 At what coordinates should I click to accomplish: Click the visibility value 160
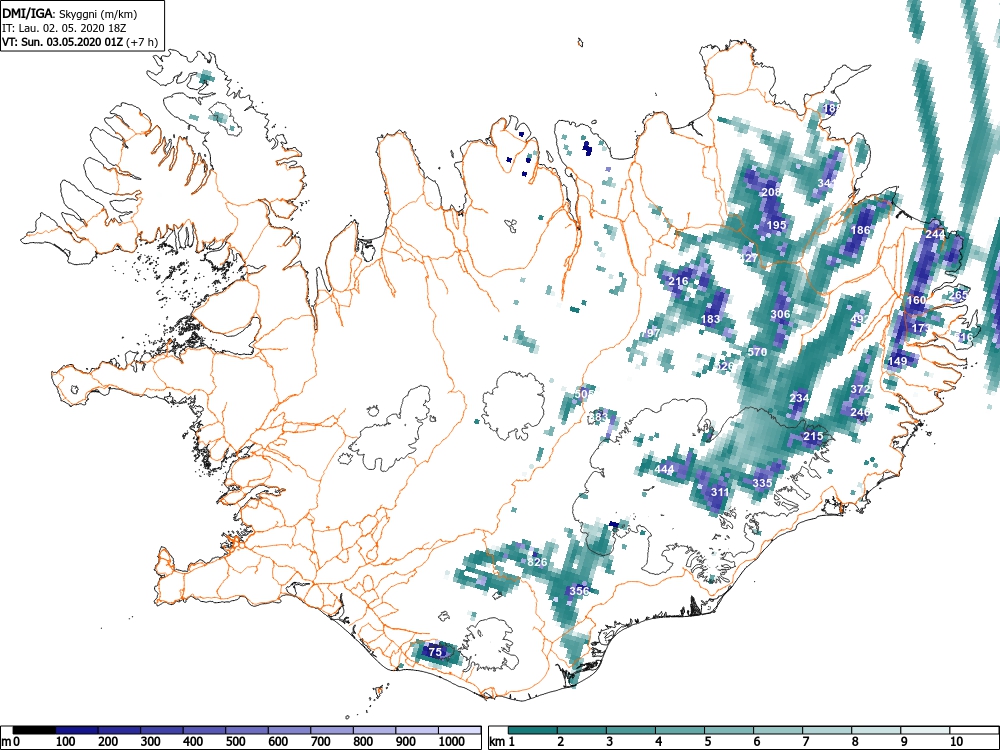click(x=916, y=300)
